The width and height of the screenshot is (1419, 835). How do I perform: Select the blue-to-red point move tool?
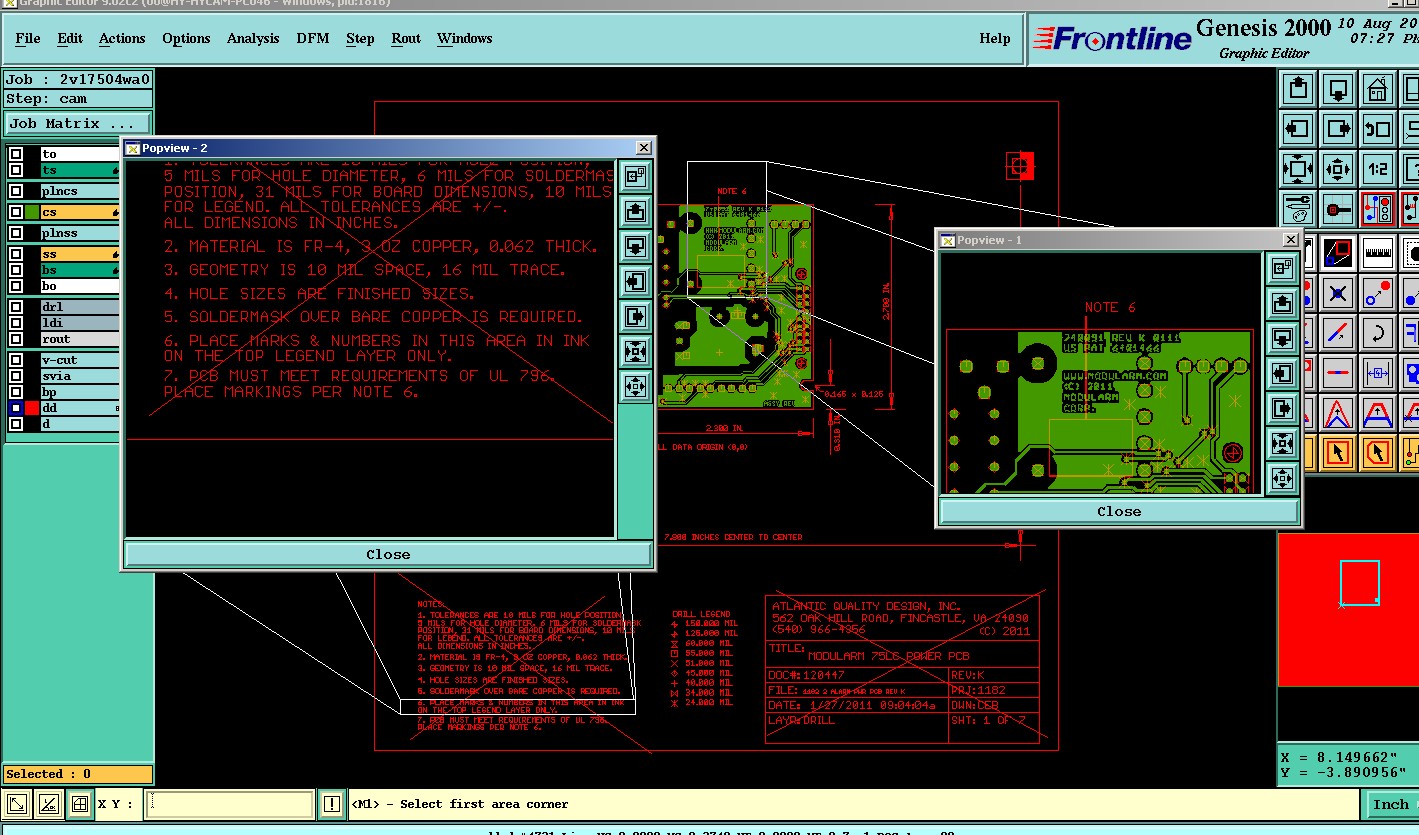tap(1378, 293)
